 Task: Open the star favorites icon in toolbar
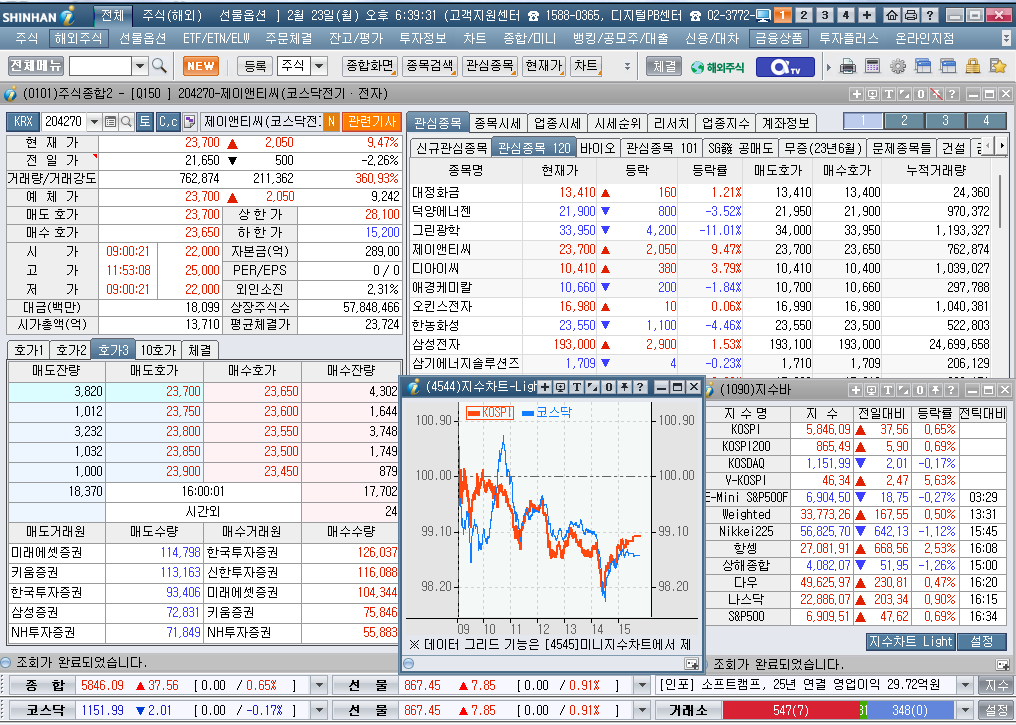point(998,66)
